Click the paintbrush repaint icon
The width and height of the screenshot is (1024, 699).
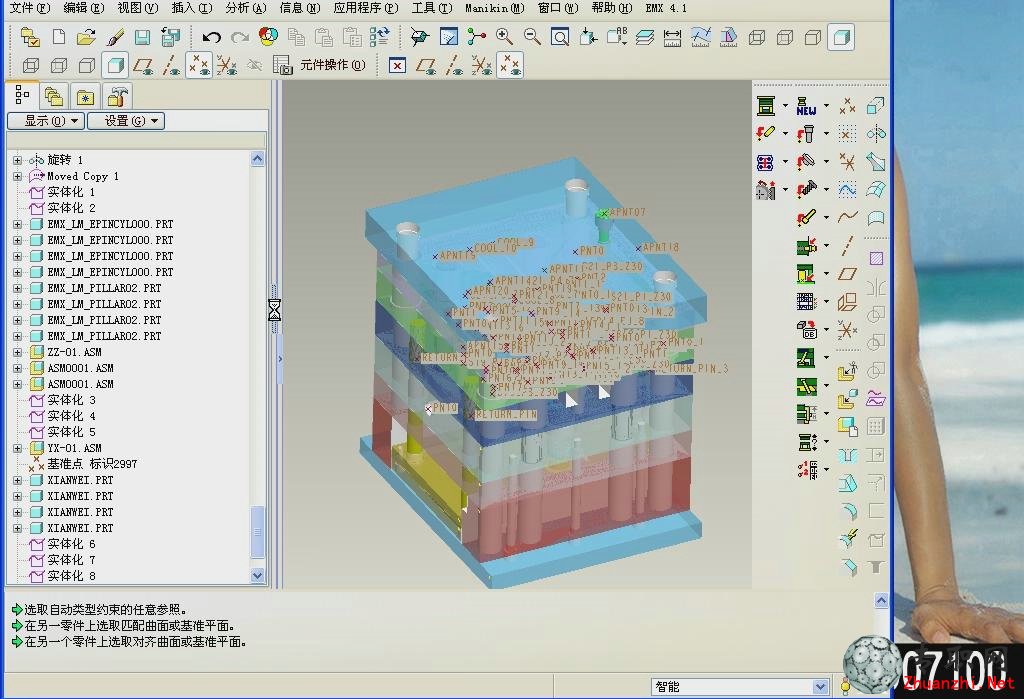click(114, 37)
